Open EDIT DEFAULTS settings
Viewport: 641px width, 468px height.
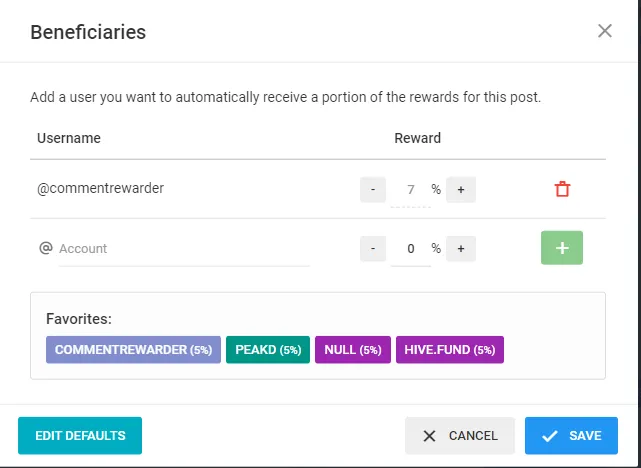[80, 435]
